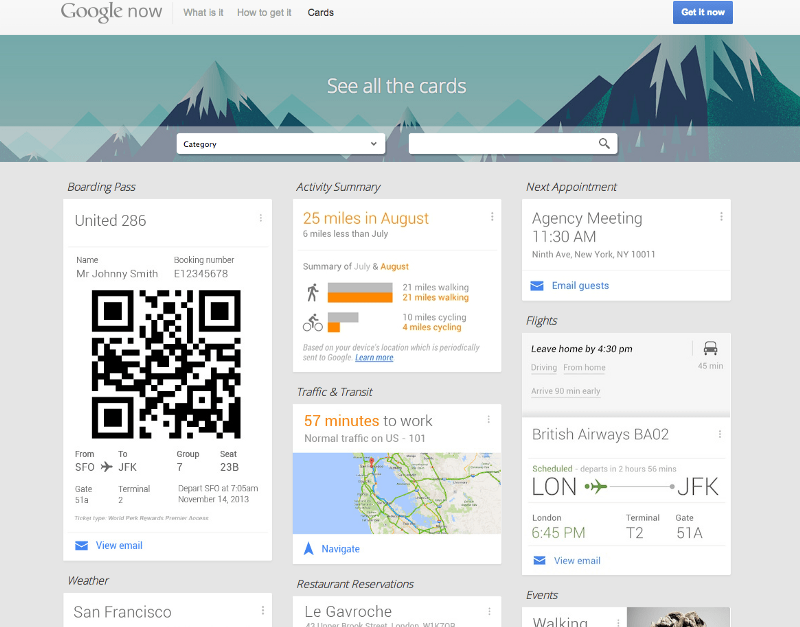Follow the Learn more link
This screenshot has height=627, width=800.
tap(374, 357)
